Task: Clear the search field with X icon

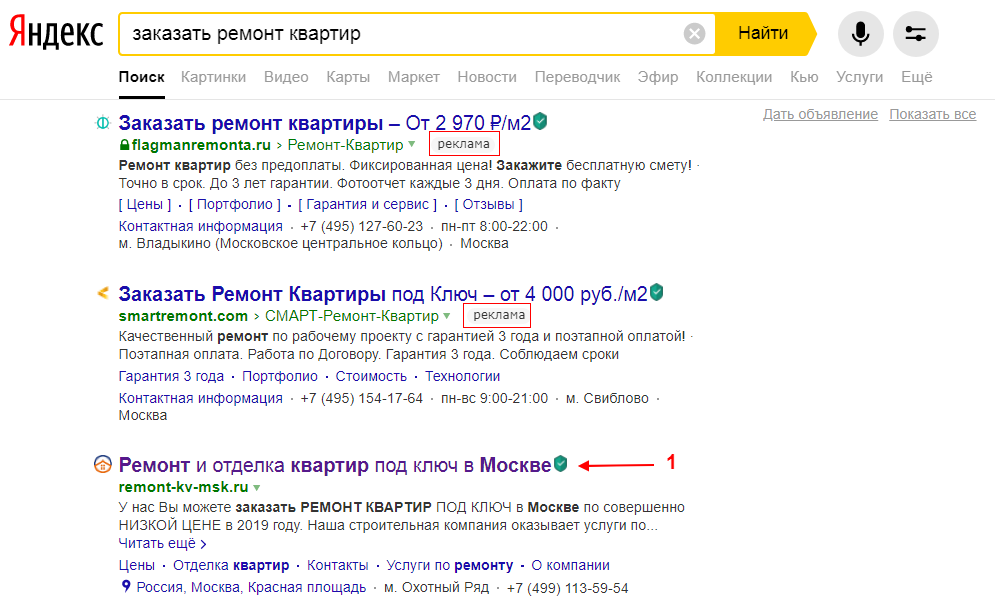Action: coord(694,34)
